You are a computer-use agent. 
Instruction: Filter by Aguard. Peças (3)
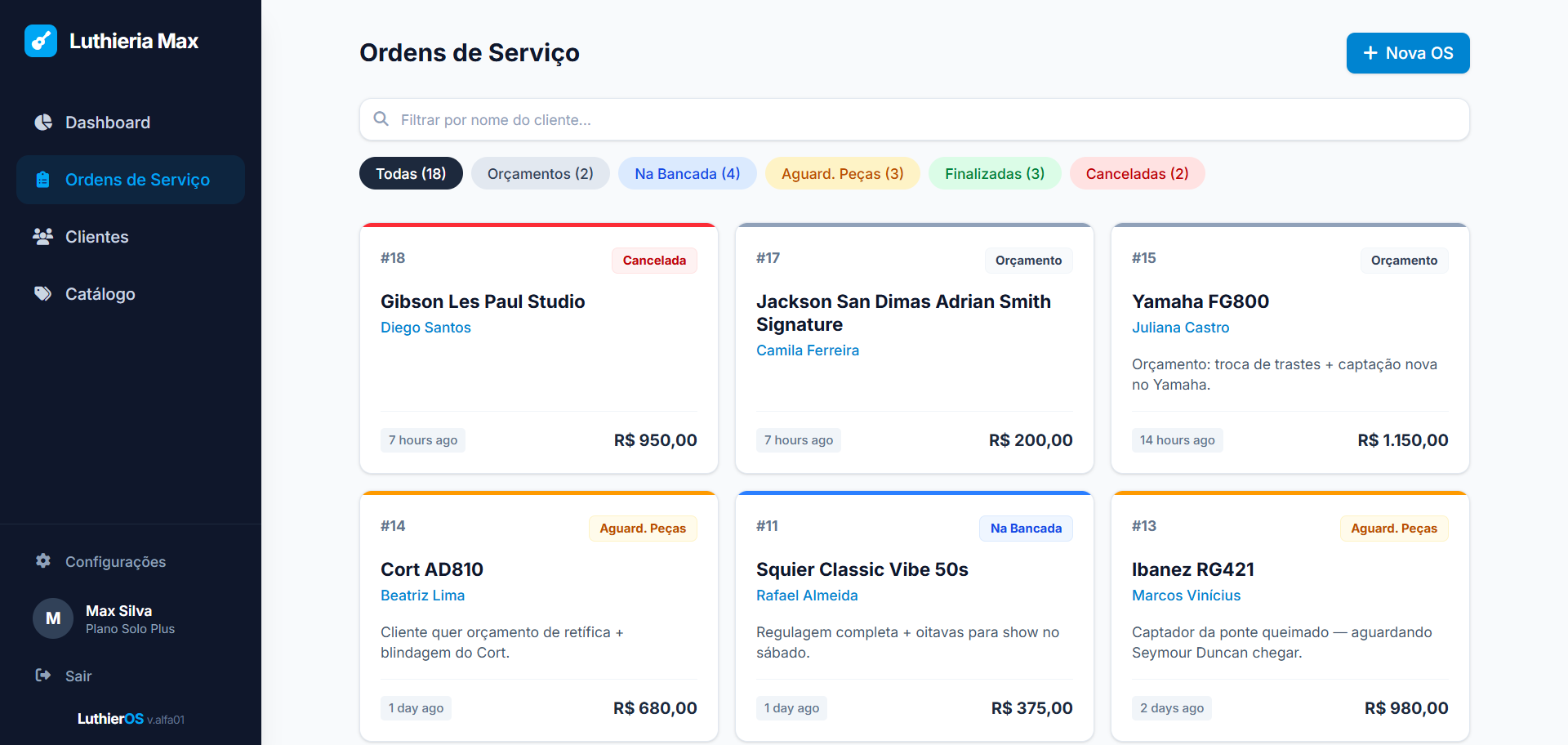click(x=843, y=173)
